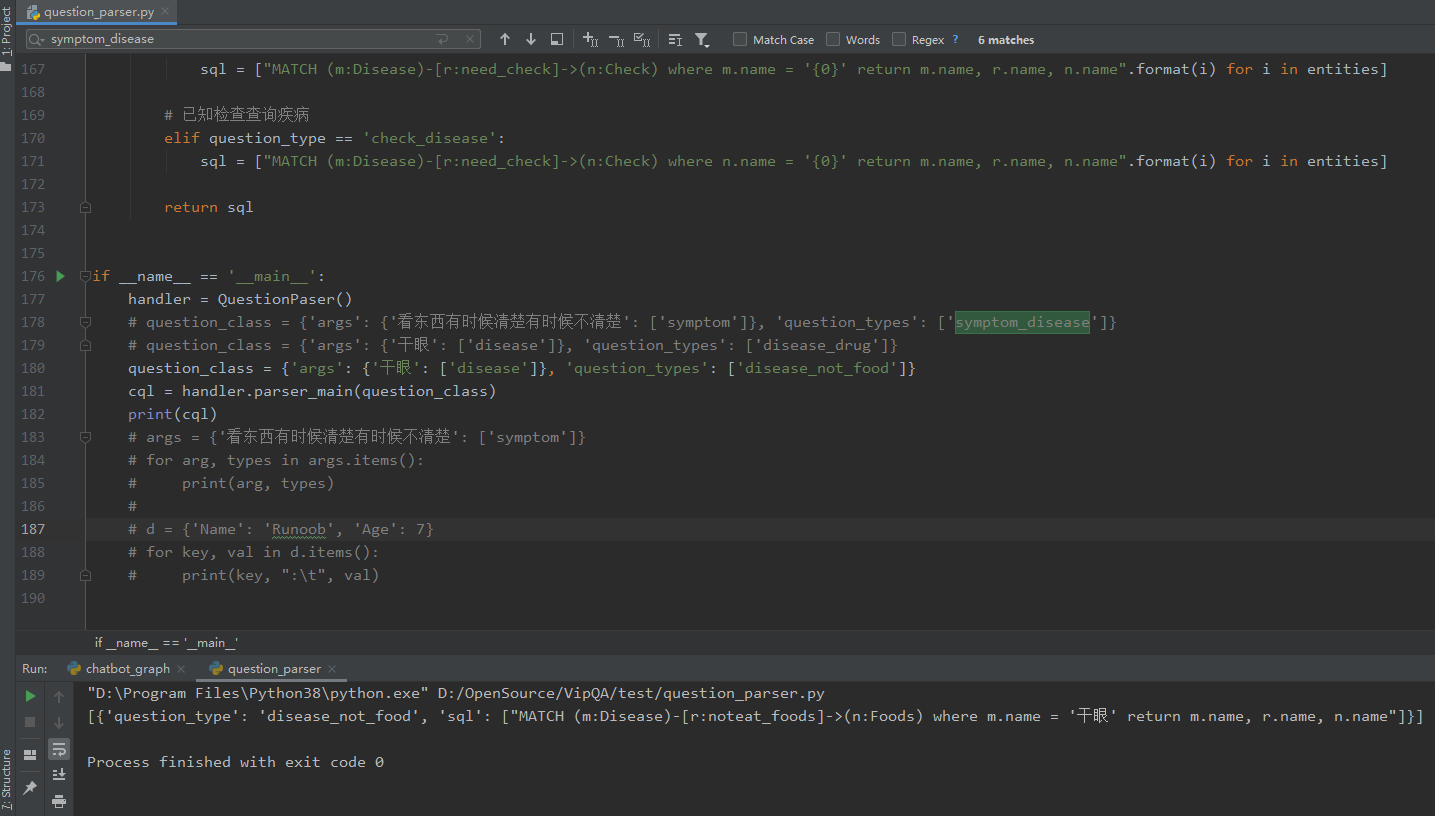This screenshot has width=1435, height=816.
Task: Rerun with the green play button
Action: (30, 696)
